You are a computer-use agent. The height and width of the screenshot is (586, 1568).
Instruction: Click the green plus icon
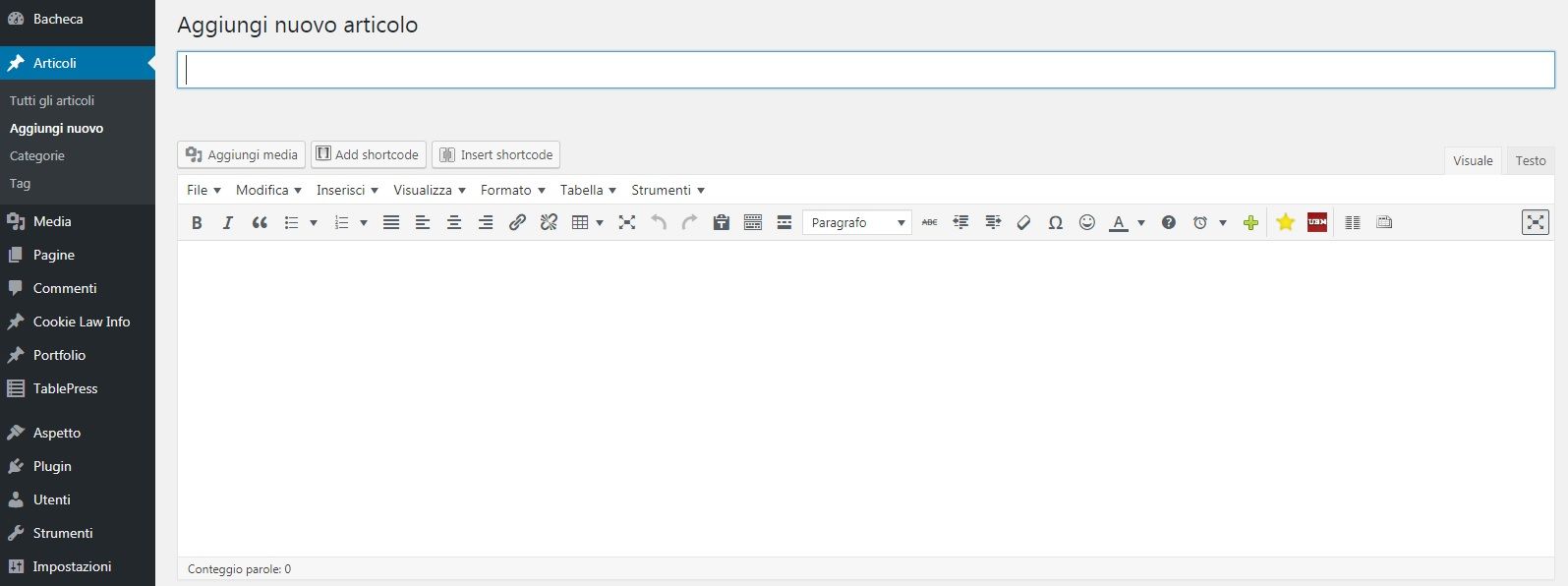click(x=1250, y=222)
